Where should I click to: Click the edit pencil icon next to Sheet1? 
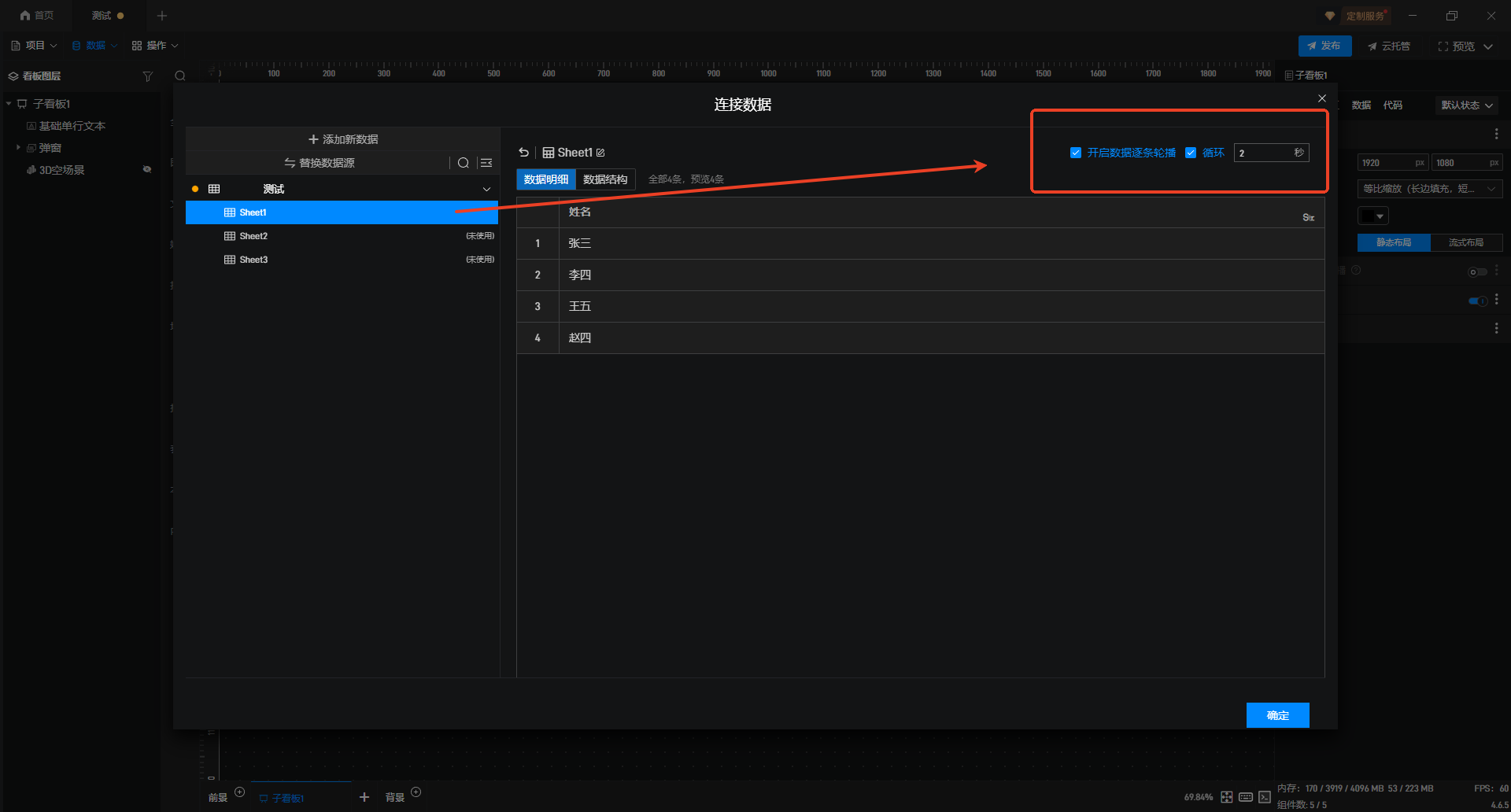tap(600, 153)
